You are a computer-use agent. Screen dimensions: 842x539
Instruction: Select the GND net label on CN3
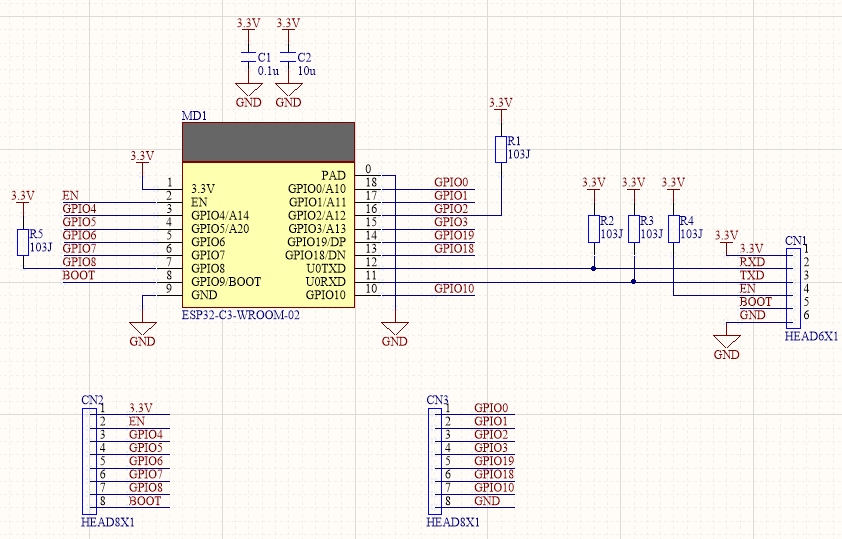(487, 501)
